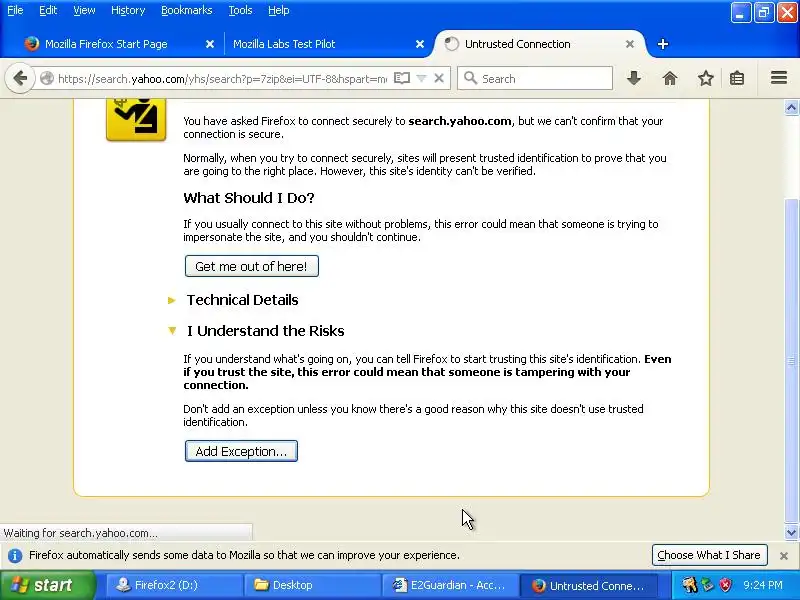Viewport: 800px width, 600px height.
Task: Switch to E2Guardian taskbar window
Action: (x=449, y=585)
